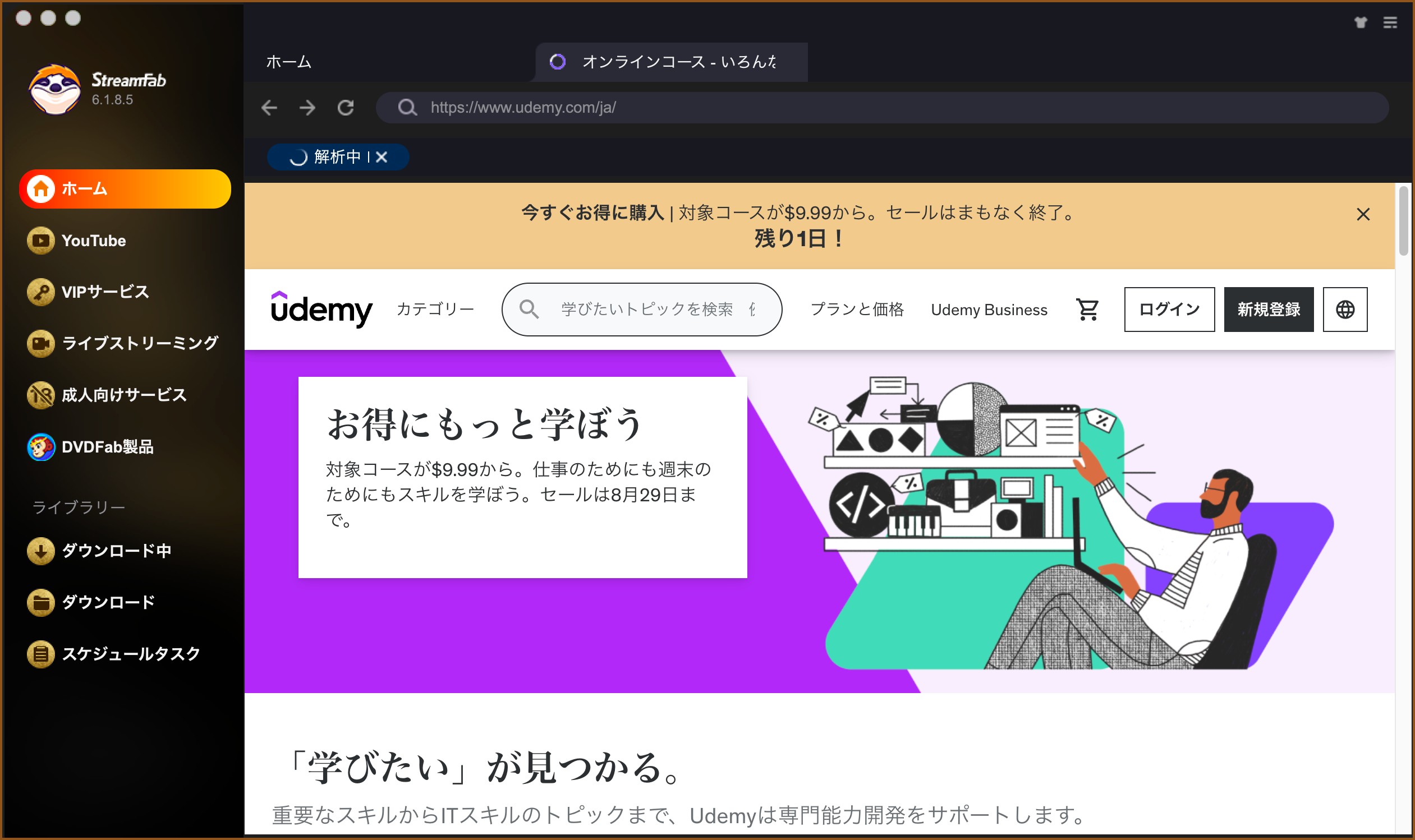
Task: Click the adult services 18 icon
Action: tap(41, 395)
